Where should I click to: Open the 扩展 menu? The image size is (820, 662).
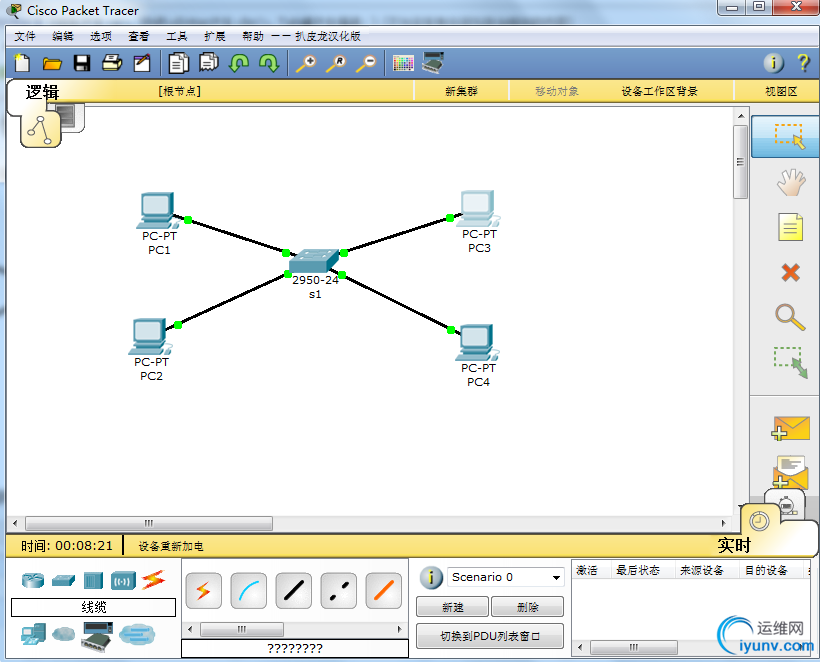click(214, 36)
